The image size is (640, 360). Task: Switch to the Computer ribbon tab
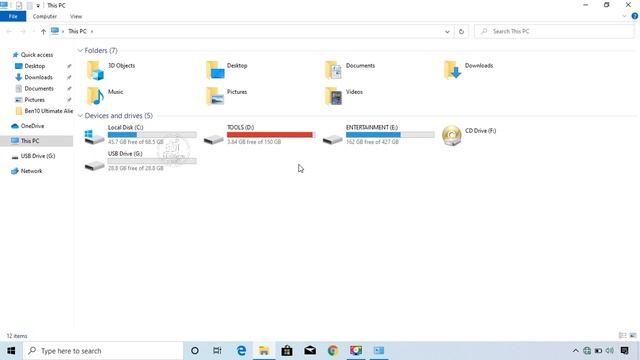pos(44,16)
